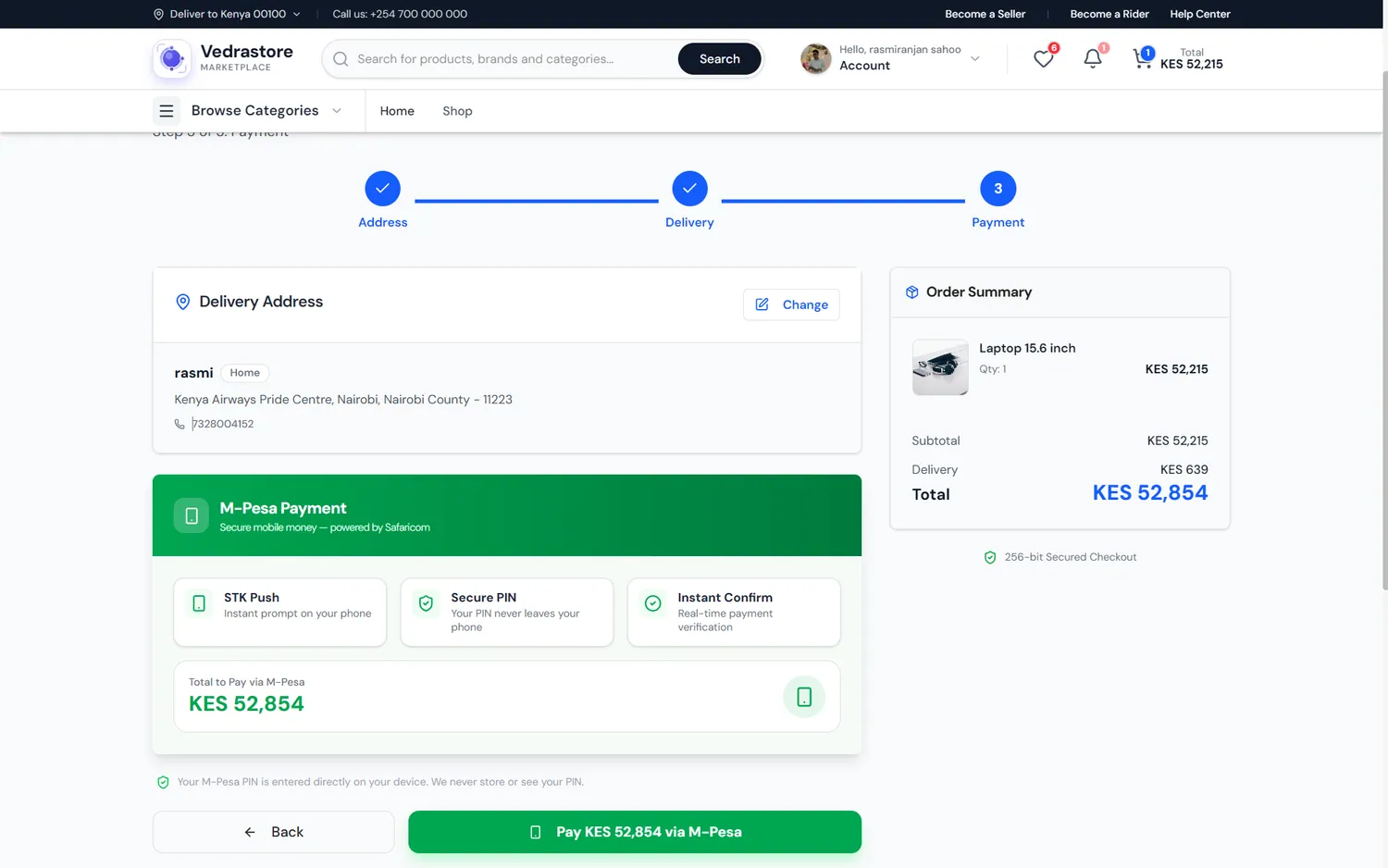Click the Secured Checkout shield icon

pyautogui.click(x=990, y=557)
